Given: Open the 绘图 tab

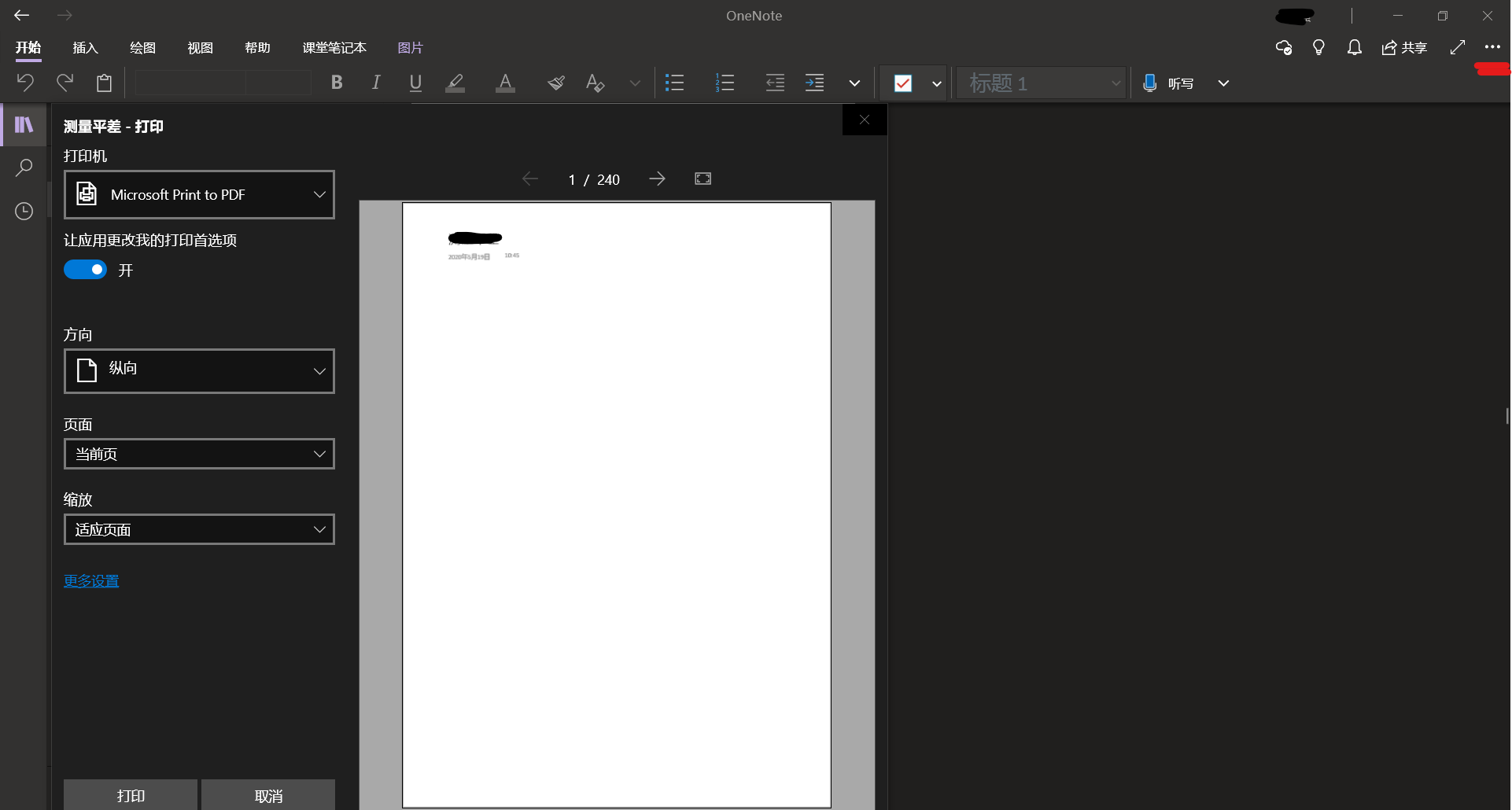Looking at the screenshot, I should coord(142,48).
